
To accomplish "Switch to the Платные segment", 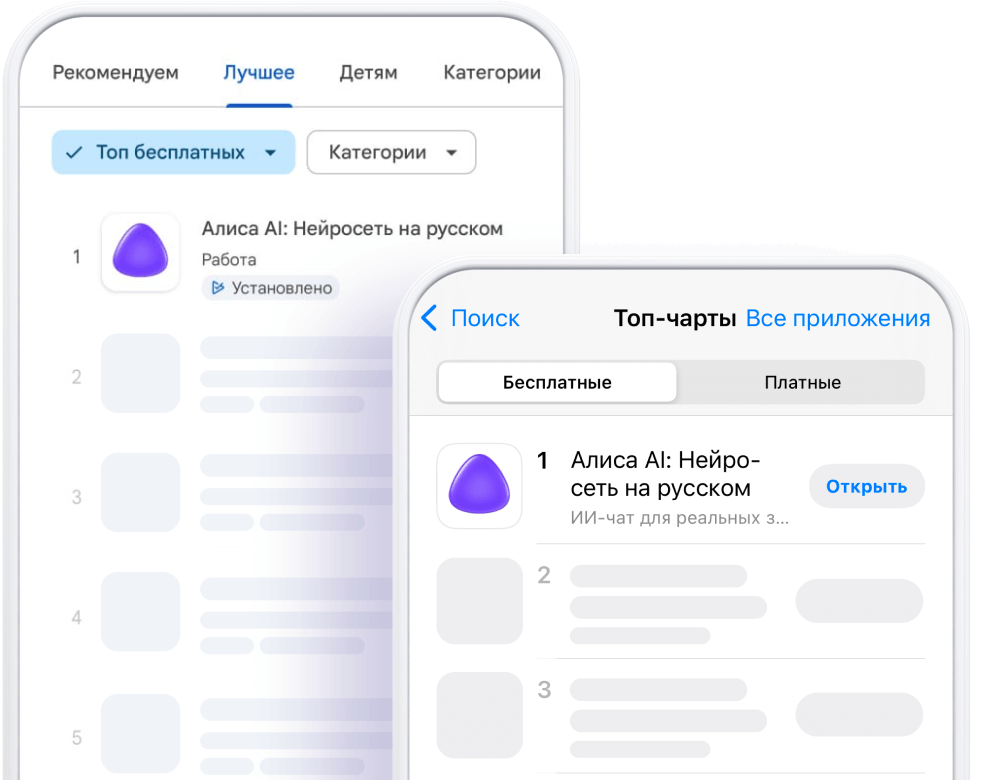I will [x=801, y=382].
